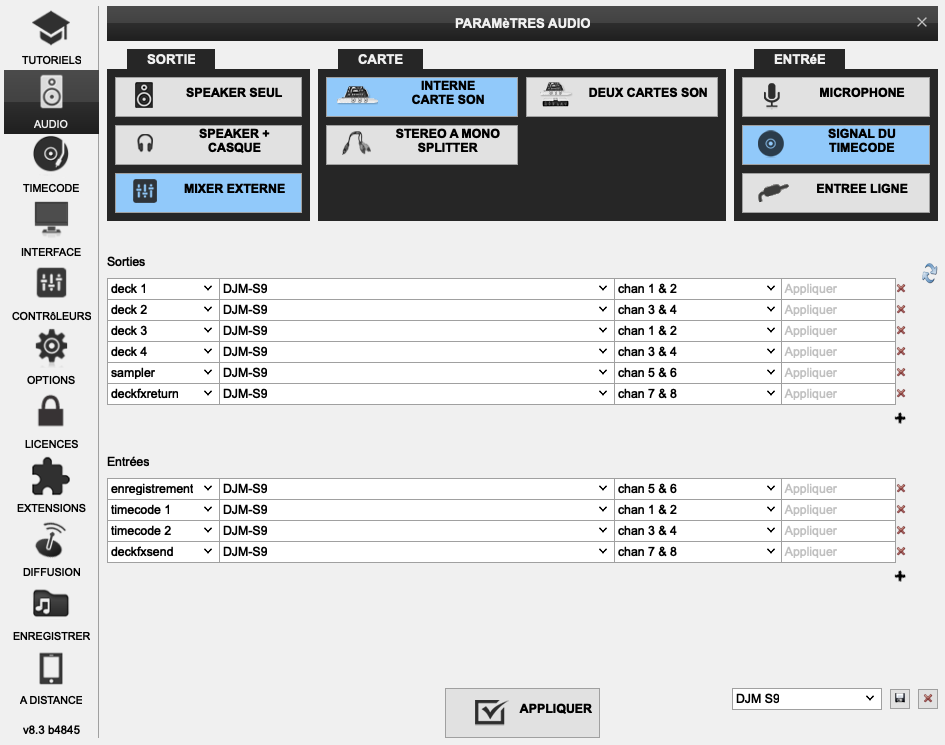Click the Appliquer apply button
This screenshot has height=745, width=945.
(x=522, y=712)
